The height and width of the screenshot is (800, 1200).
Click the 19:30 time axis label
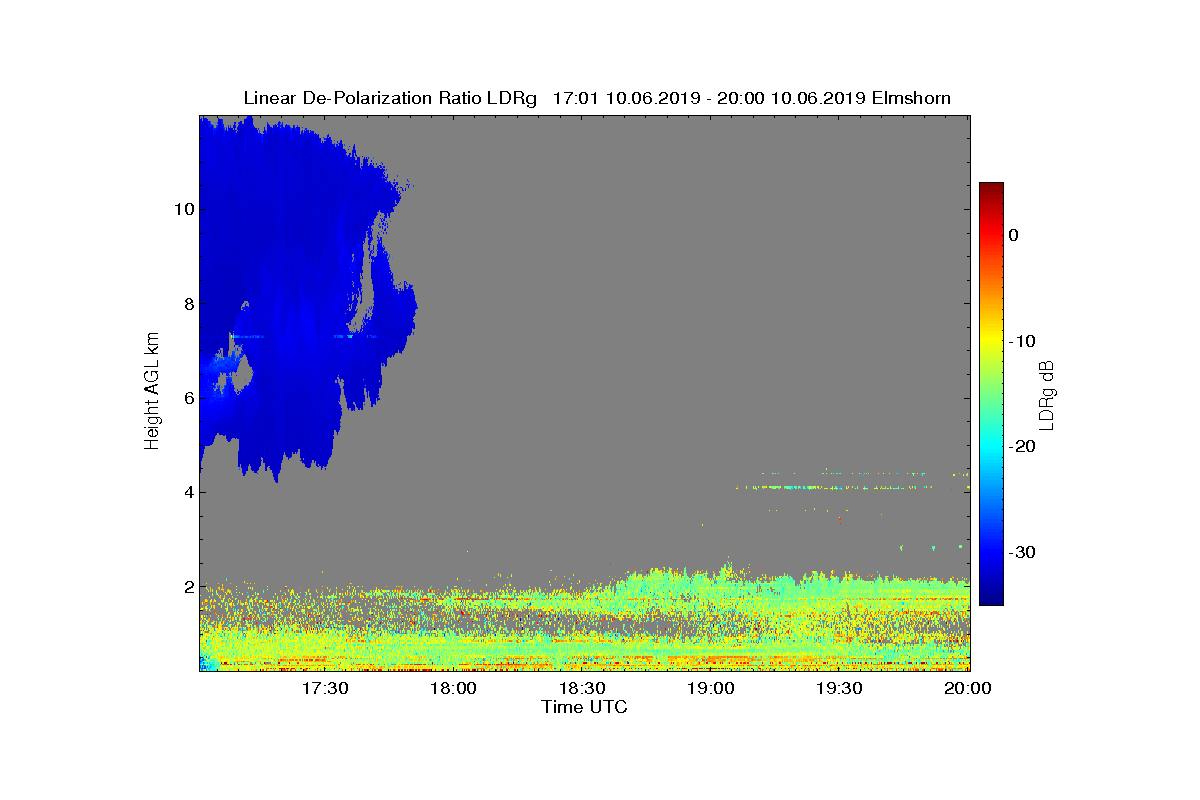[841, 688]
